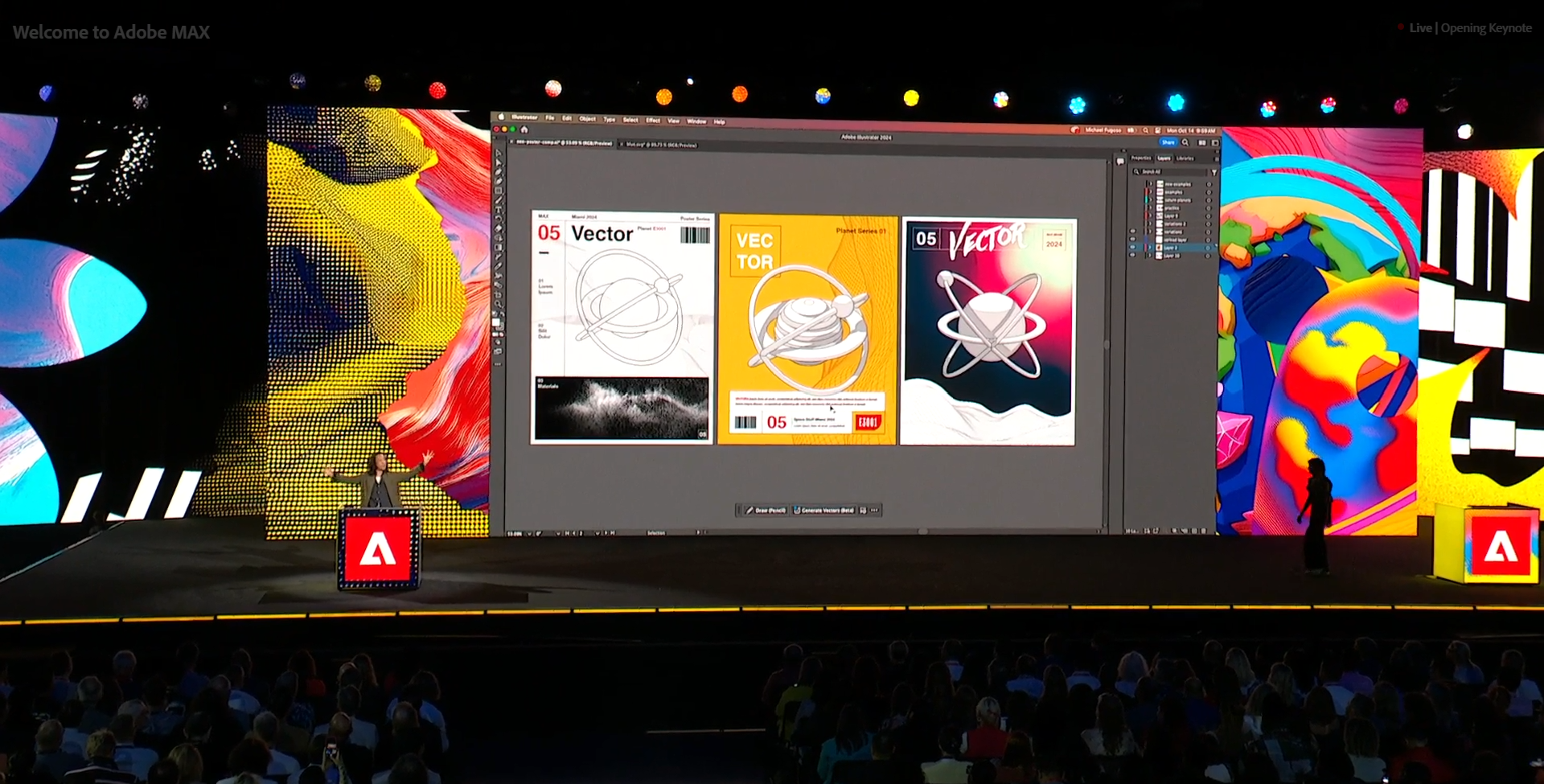
Task: Click the Share button
Action: (x=1168, y=142)
